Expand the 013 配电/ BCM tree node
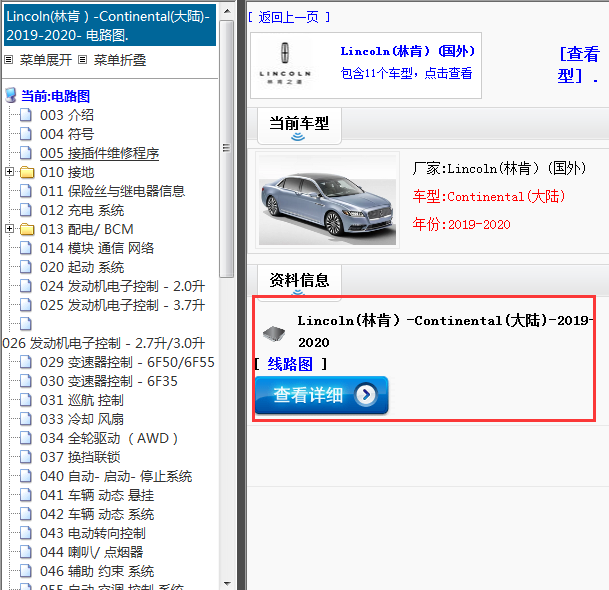609x590 pixels. (x=10, y=229)
